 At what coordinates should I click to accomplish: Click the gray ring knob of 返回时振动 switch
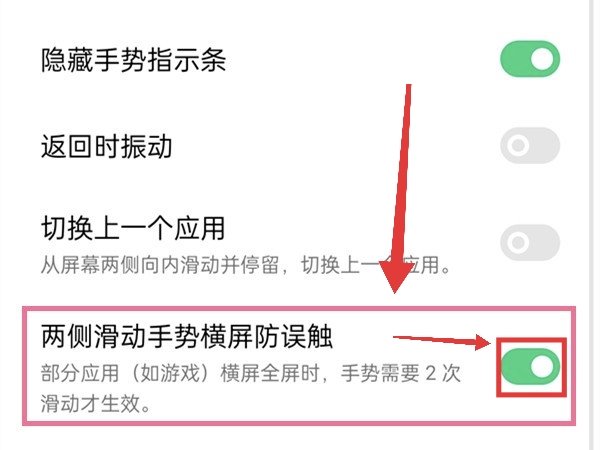click(x=518, y=145)
